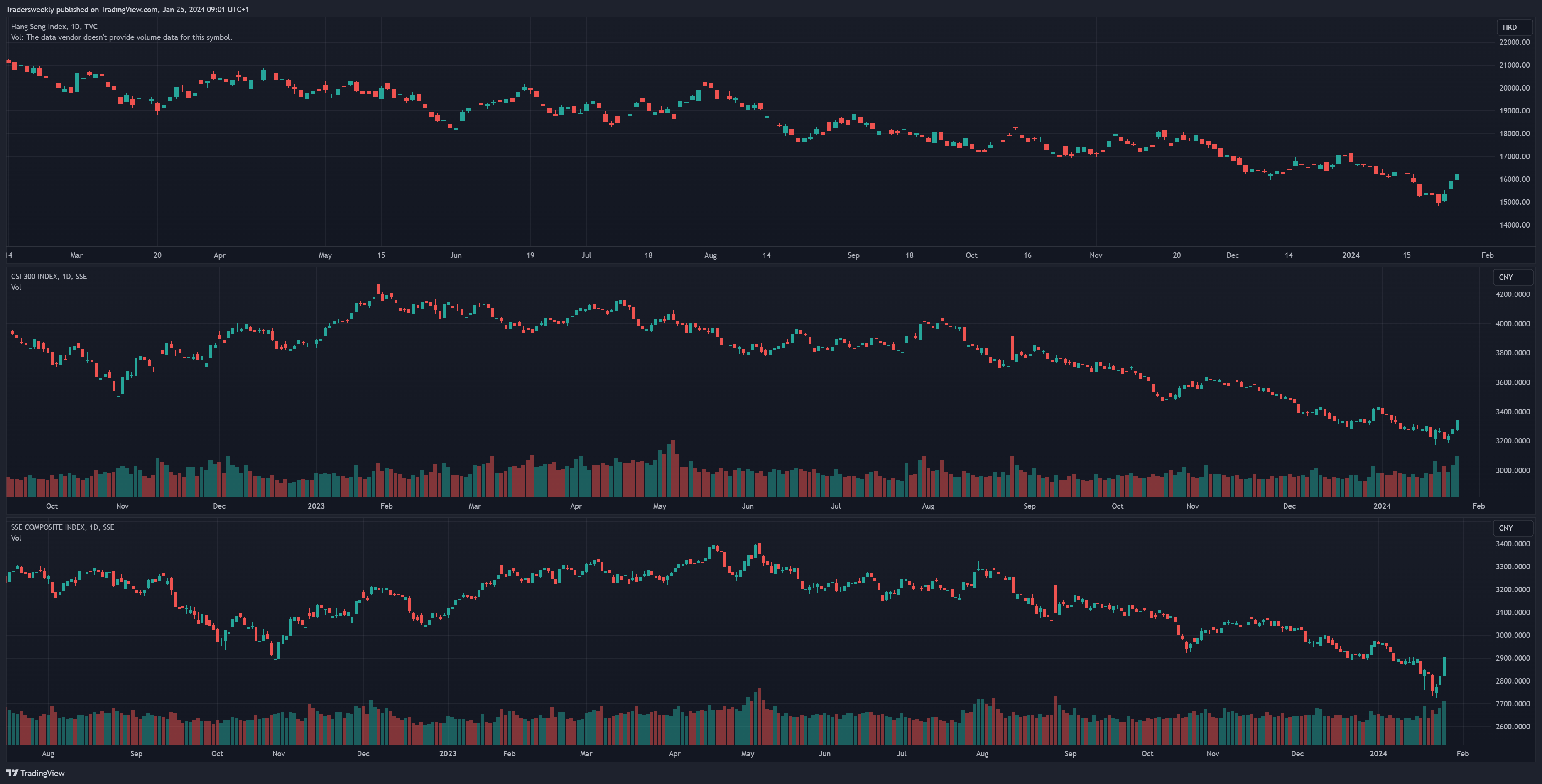The width and height of the screenshot is (1542, 784).
Task: Select the Hang Seng Index, 1D, TVC title
Action: pos(54,26)
